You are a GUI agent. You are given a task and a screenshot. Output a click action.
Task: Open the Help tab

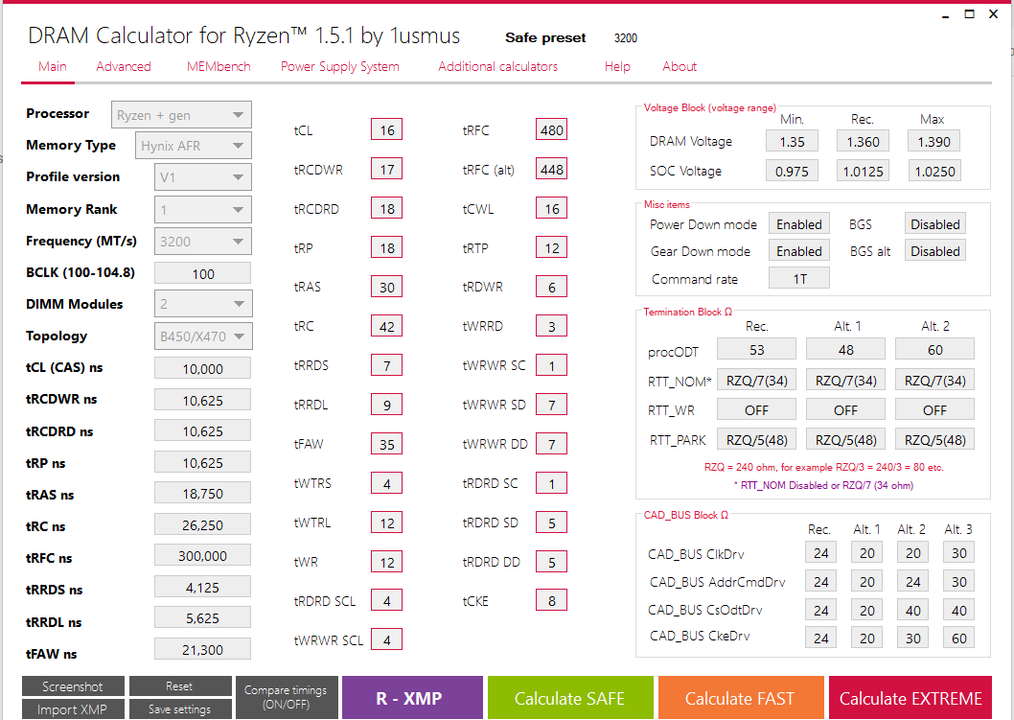pyautogui.click(x=618, y=67)
